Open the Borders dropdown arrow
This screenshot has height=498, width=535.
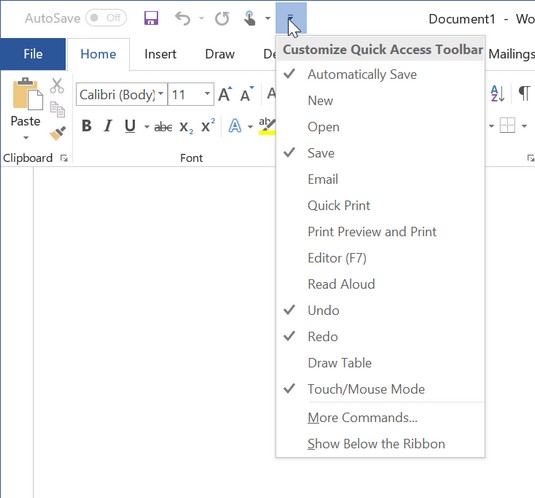click(x=524, y=126)
